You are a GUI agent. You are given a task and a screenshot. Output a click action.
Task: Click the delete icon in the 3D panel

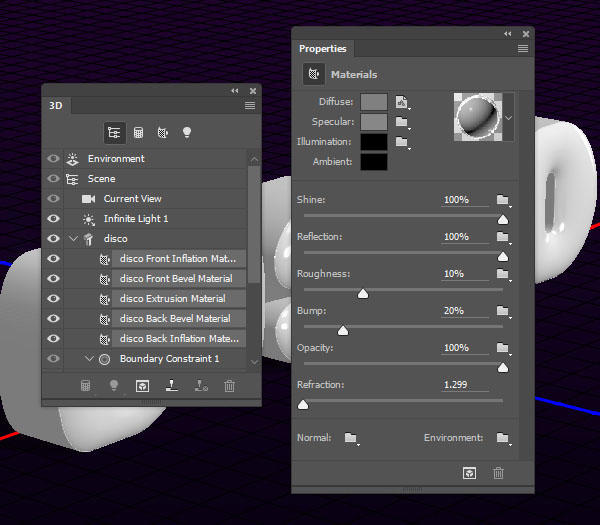click(230, 386)
